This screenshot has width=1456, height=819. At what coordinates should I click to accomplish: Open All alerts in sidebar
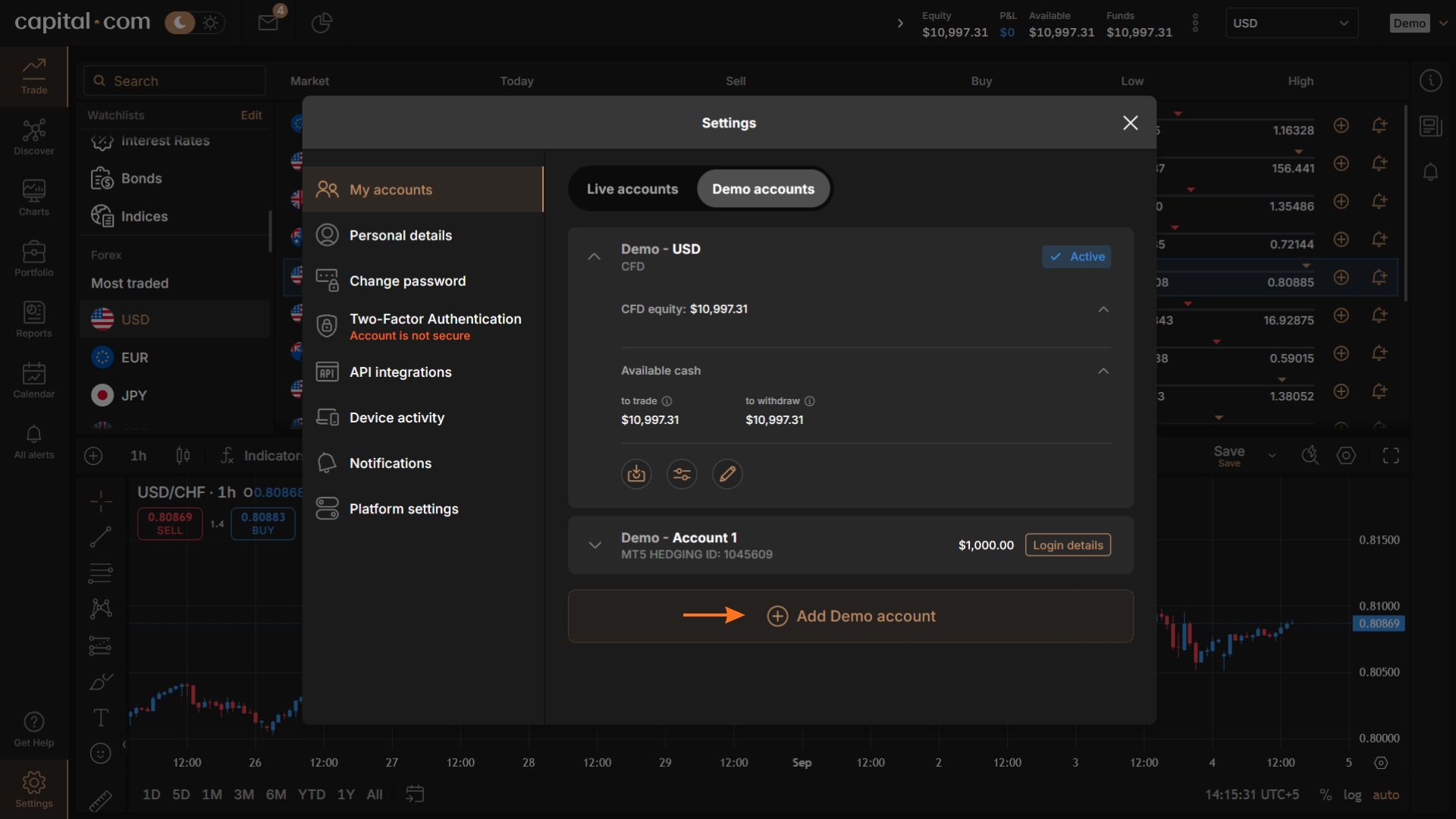coord(33,441)
